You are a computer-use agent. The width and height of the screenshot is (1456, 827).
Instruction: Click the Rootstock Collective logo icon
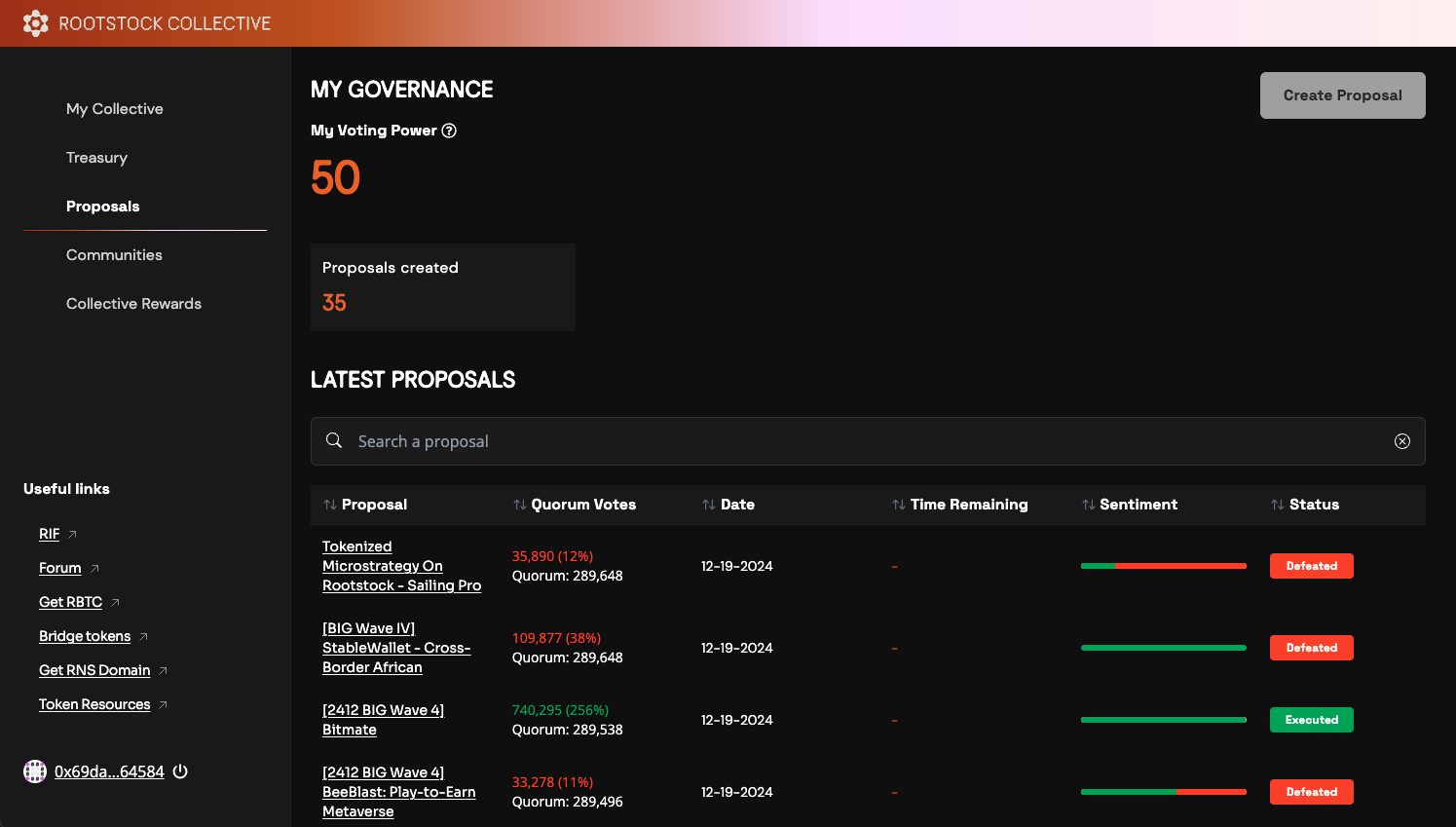[36, 23]
